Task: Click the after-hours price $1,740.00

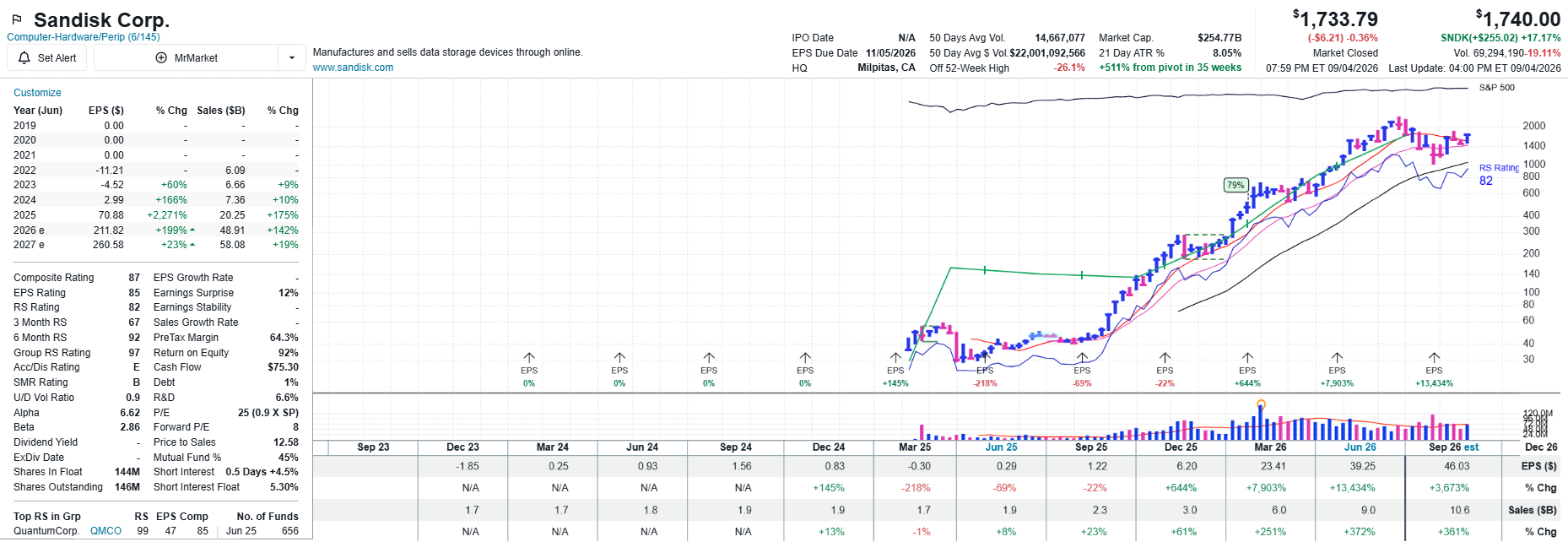Action: point(1517,19)
